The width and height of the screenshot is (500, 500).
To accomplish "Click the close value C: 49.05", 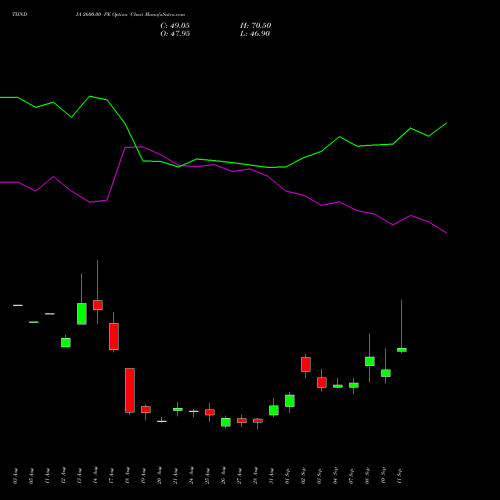I will [x=175, y=26].
